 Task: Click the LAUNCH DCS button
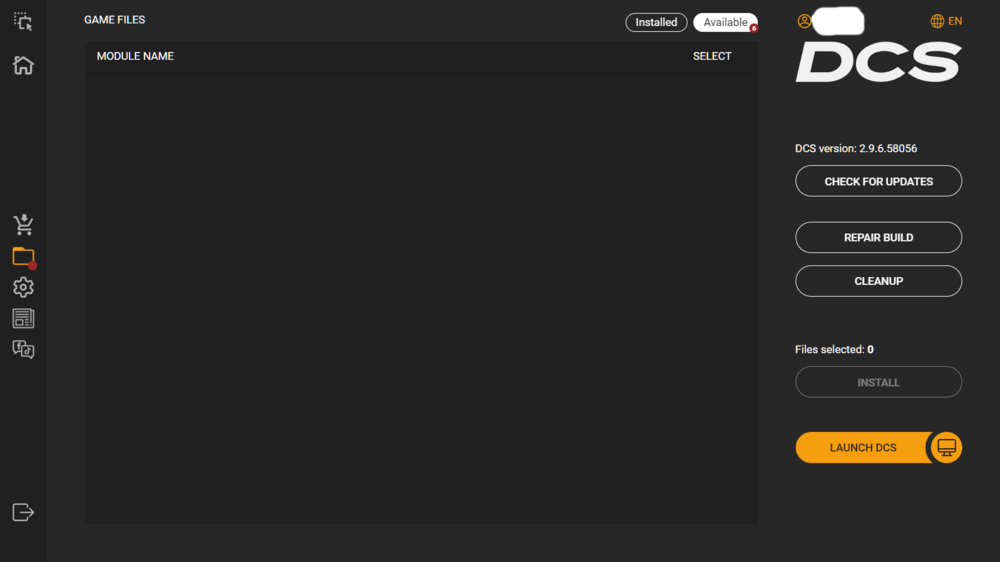click(863, 448)
